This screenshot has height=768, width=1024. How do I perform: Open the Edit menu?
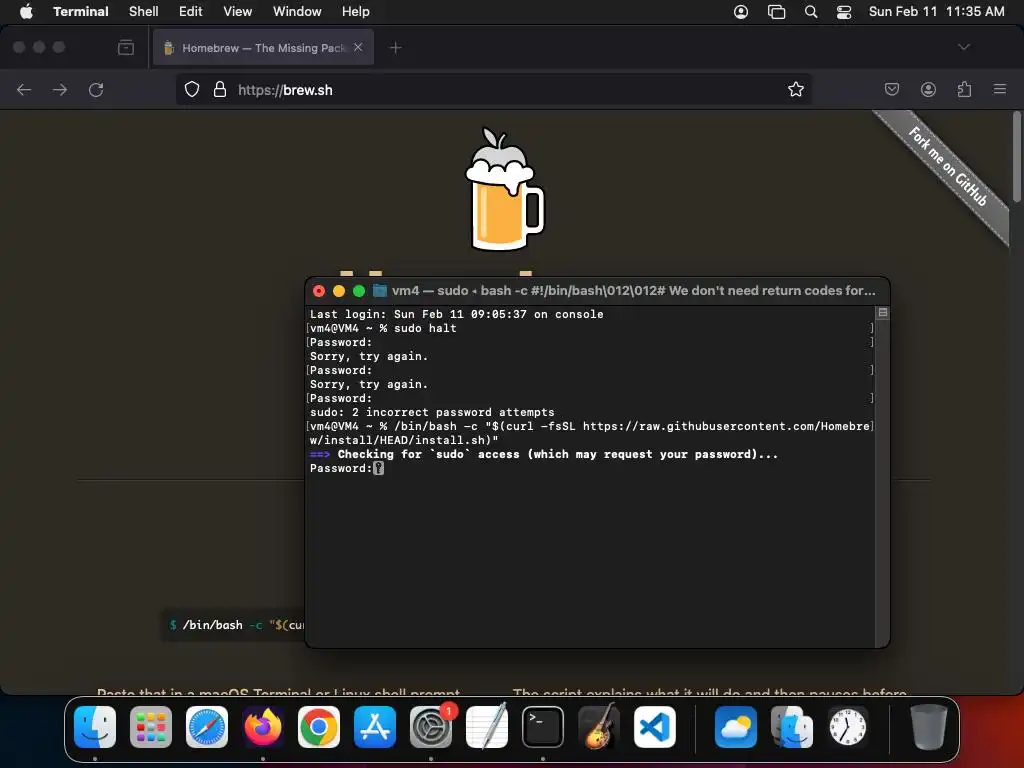point(191,11)
